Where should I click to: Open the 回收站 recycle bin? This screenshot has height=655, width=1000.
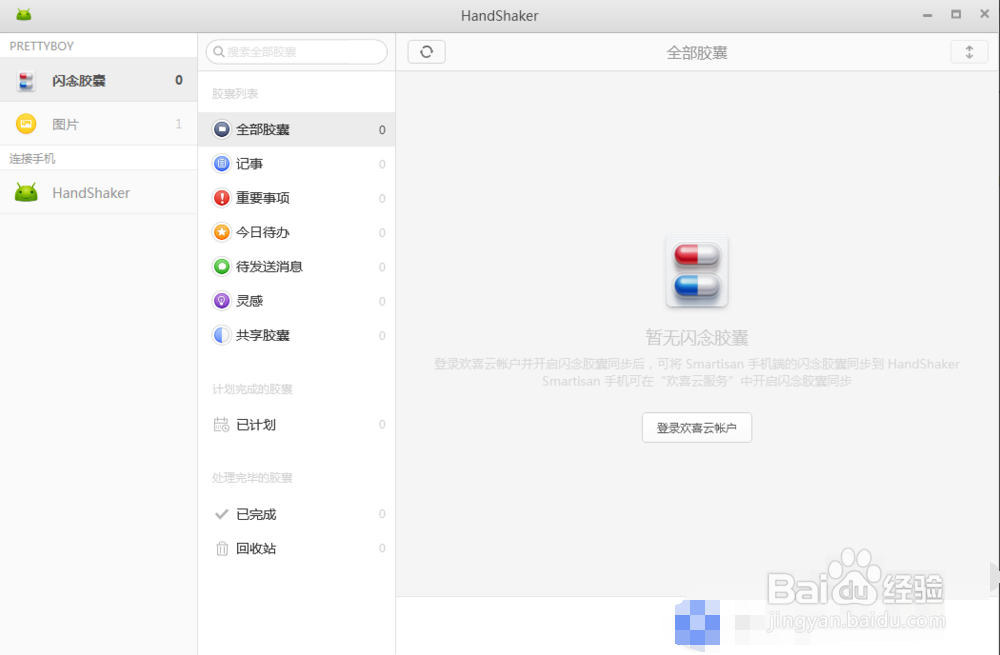coord(257,548)
